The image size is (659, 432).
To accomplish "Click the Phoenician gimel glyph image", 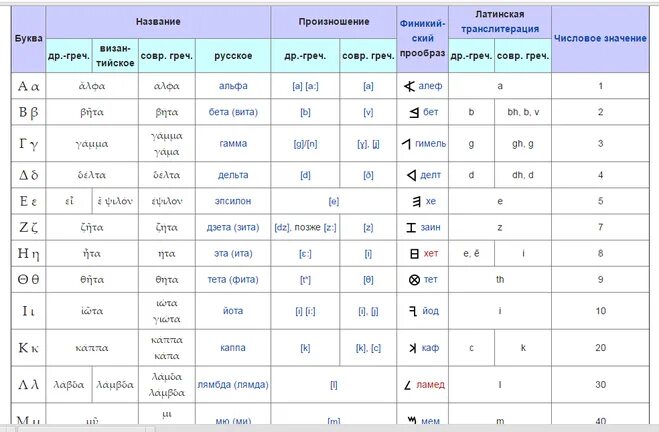I will click(x=406, y=144).
